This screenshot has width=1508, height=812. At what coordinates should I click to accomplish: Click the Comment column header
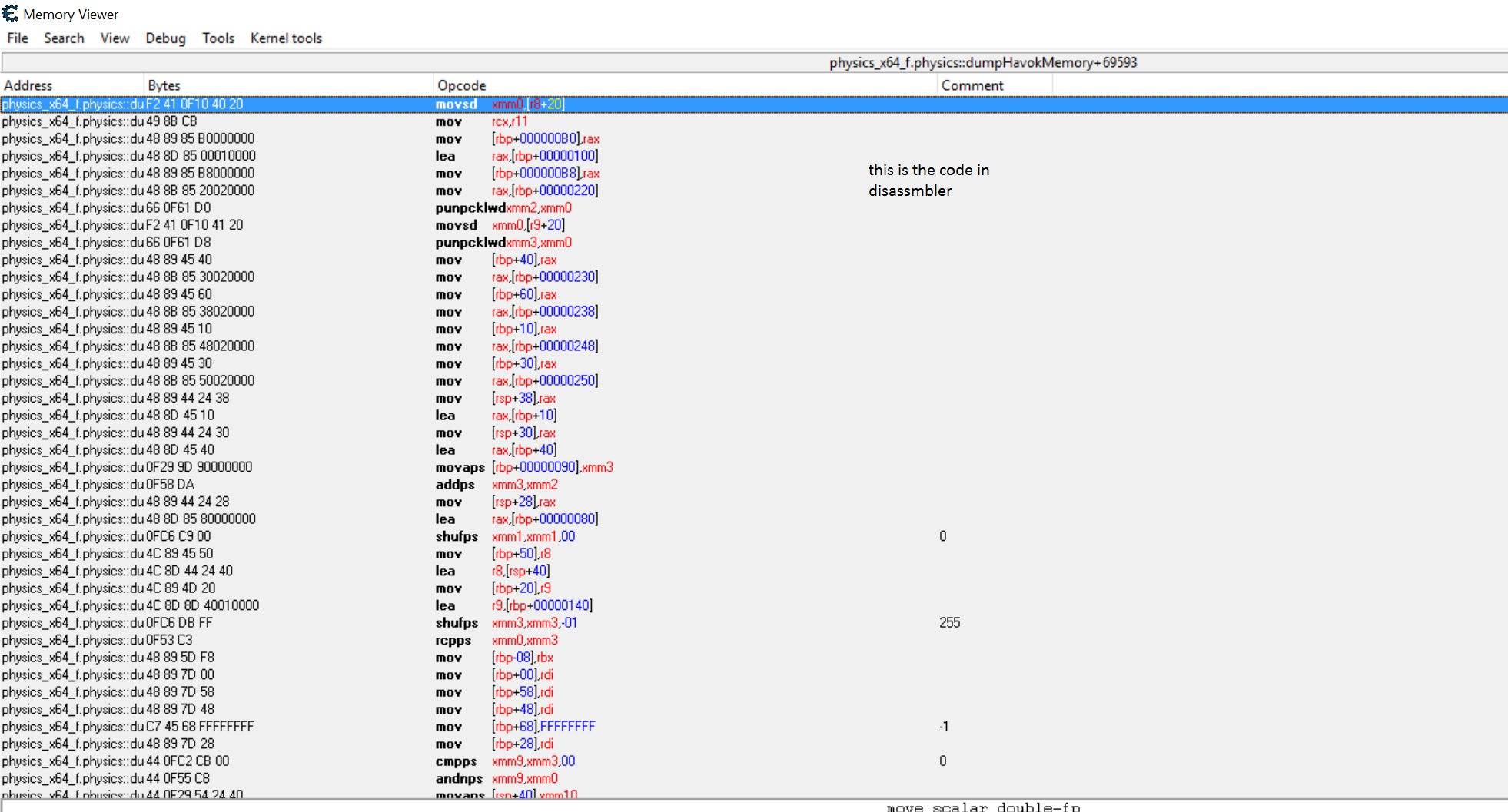[972, 85]
